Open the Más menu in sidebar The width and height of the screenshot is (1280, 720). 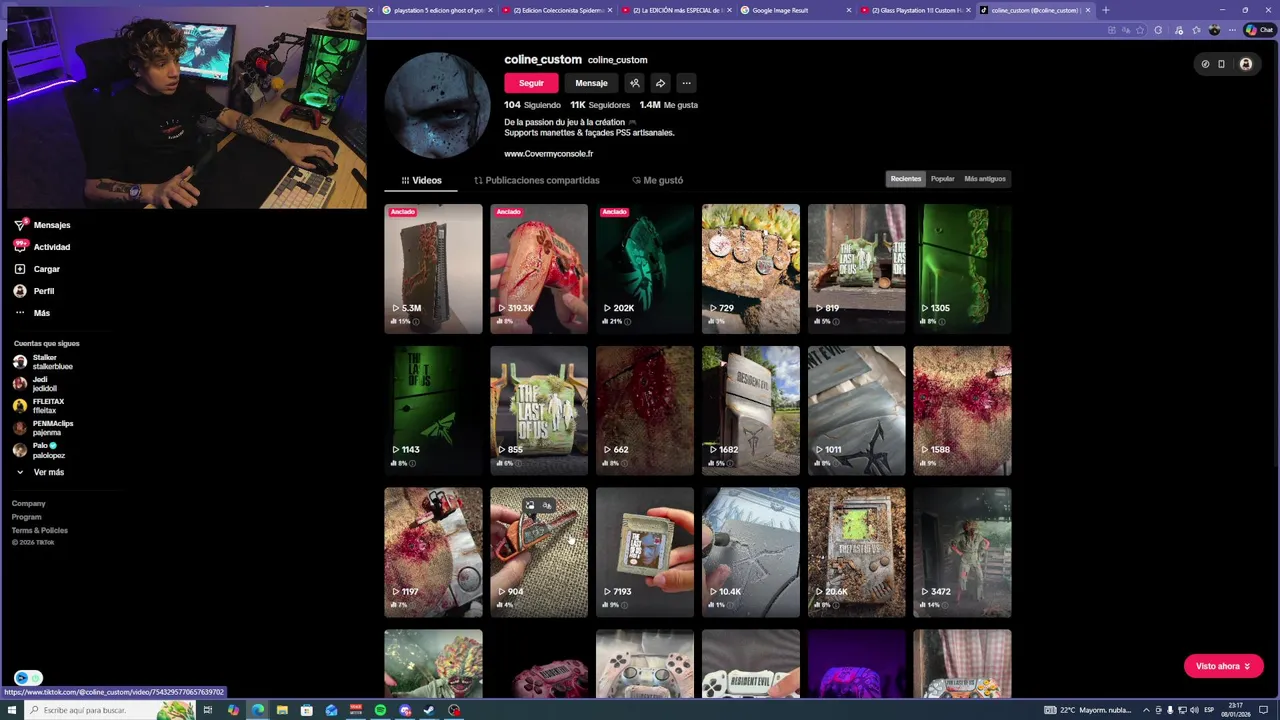tap(31, 313)
